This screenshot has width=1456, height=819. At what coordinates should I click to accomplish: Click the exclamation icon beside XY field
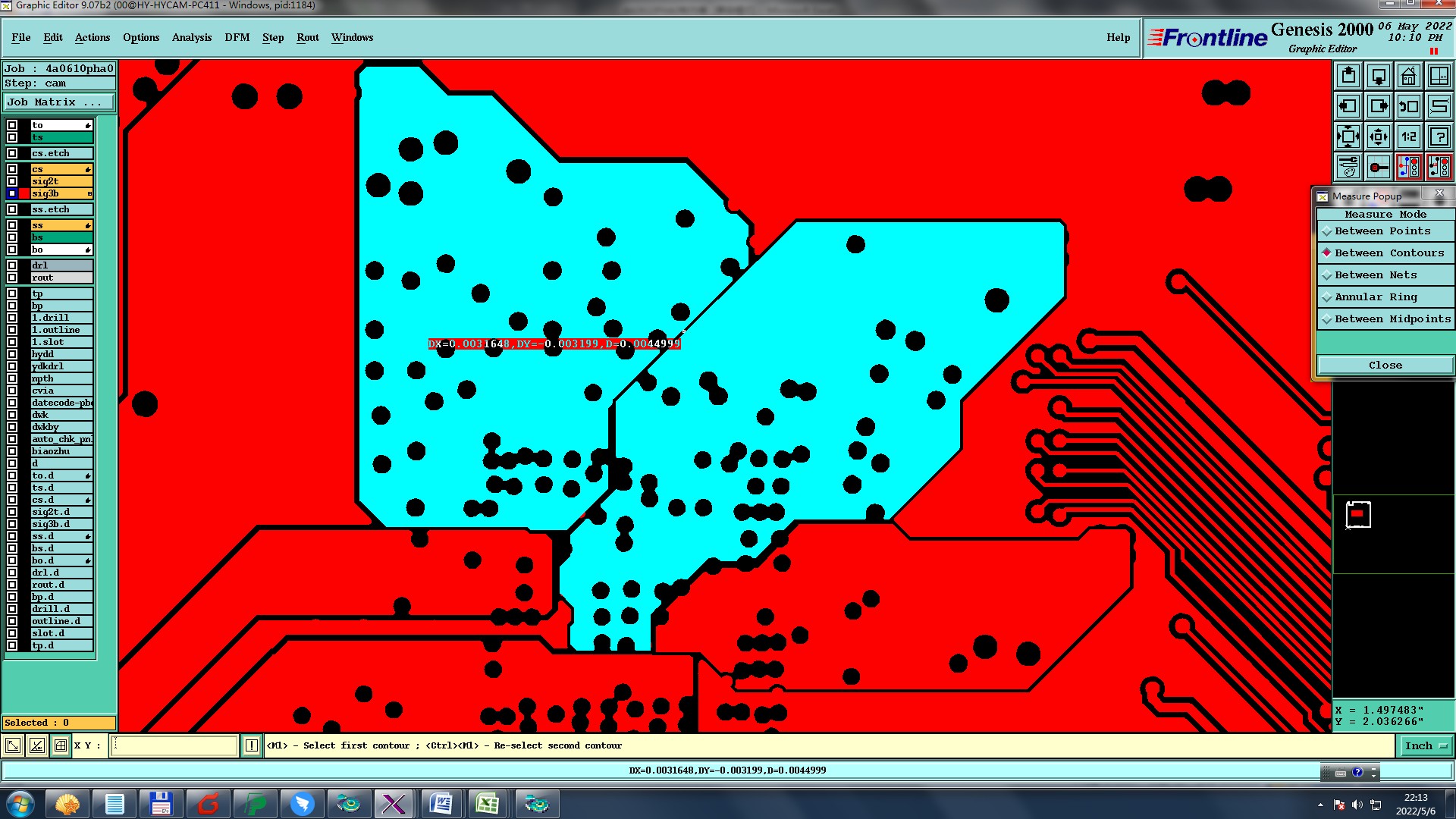[x=252, y=746]
